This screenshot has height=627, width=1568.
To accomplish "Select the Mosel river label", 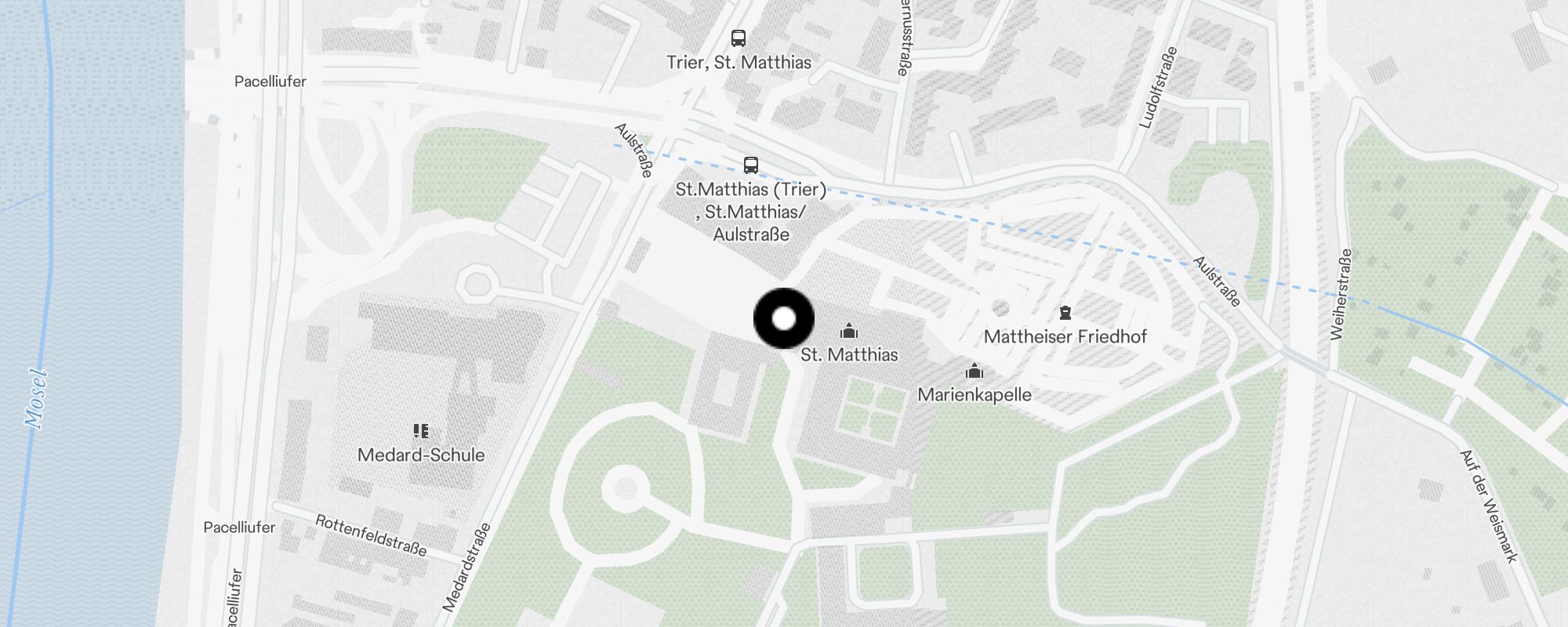I will pyautogui.click(x=36, y=399).
